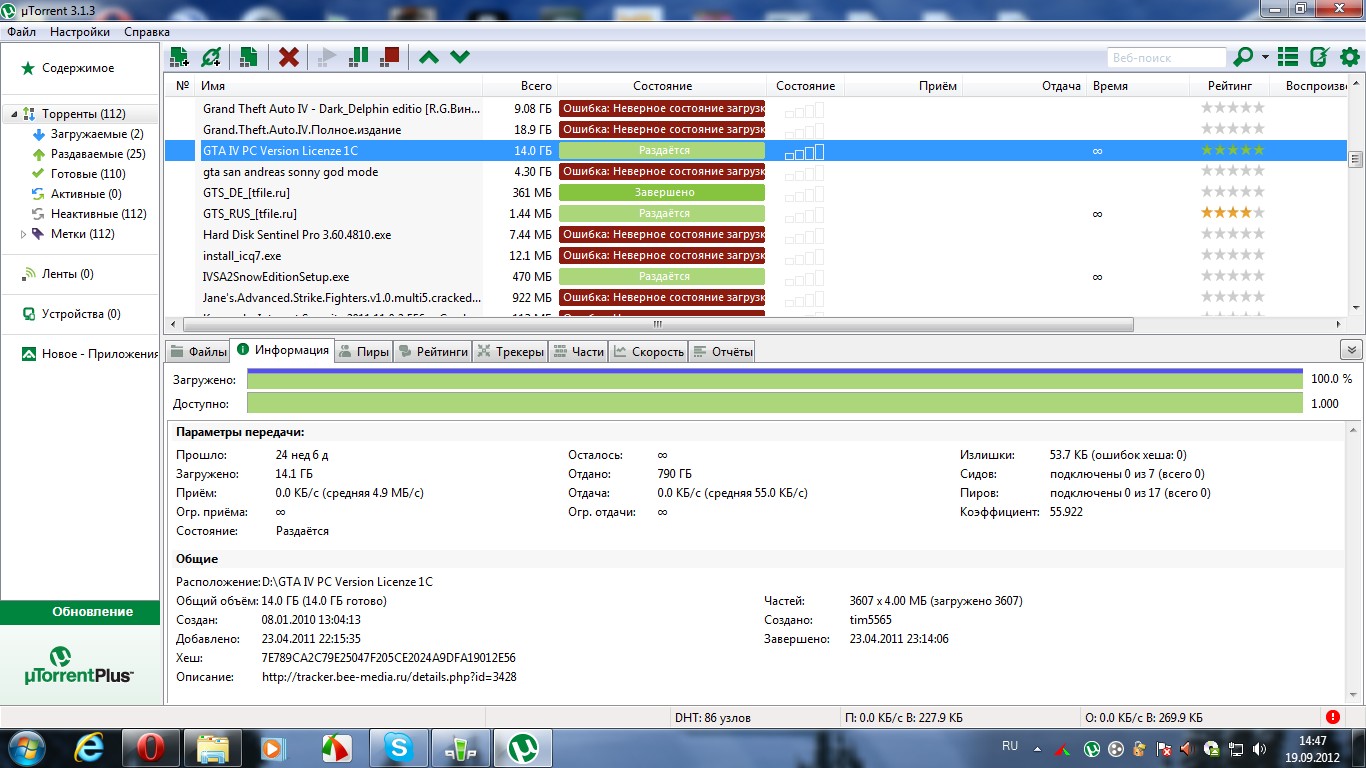
Task: Click Add Torrent from URL link icon
Action: [211, 57]
